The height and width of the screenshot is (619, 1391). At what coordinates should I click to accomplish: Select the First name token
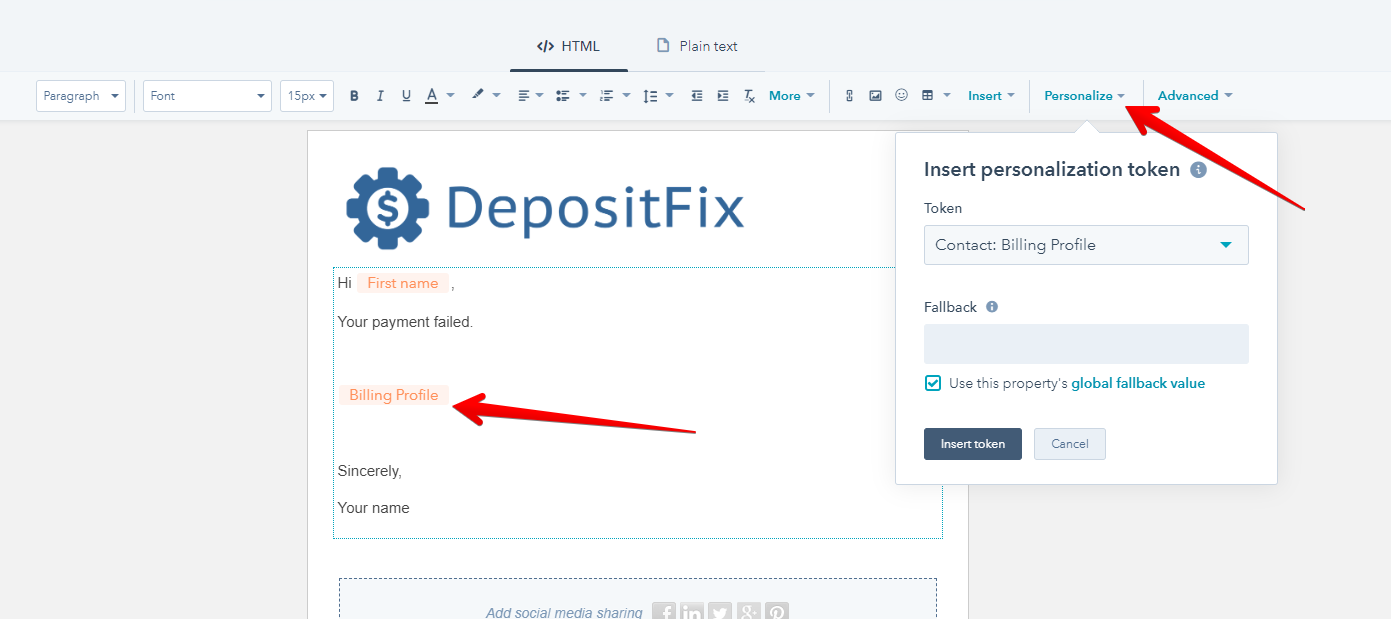(x=403, y=283)
